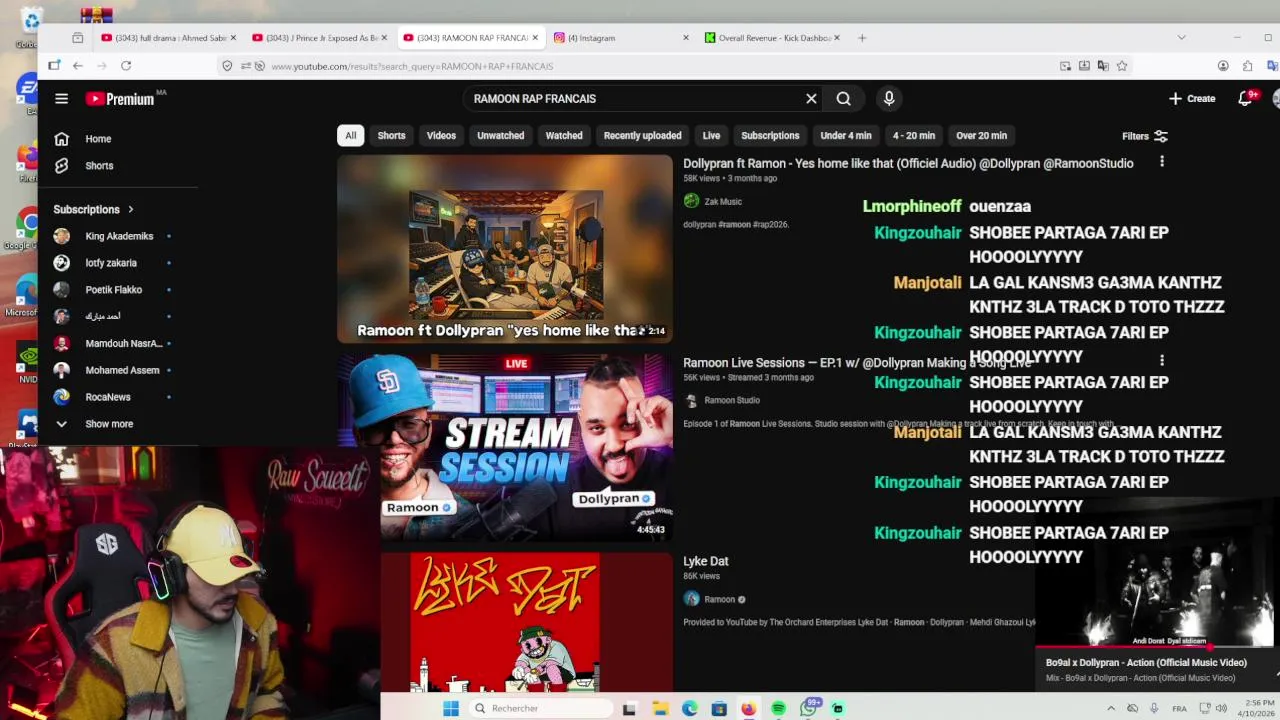1280x720 pixels.
Task: Select the Live filter chip
Action: click(x=711, y=136)
